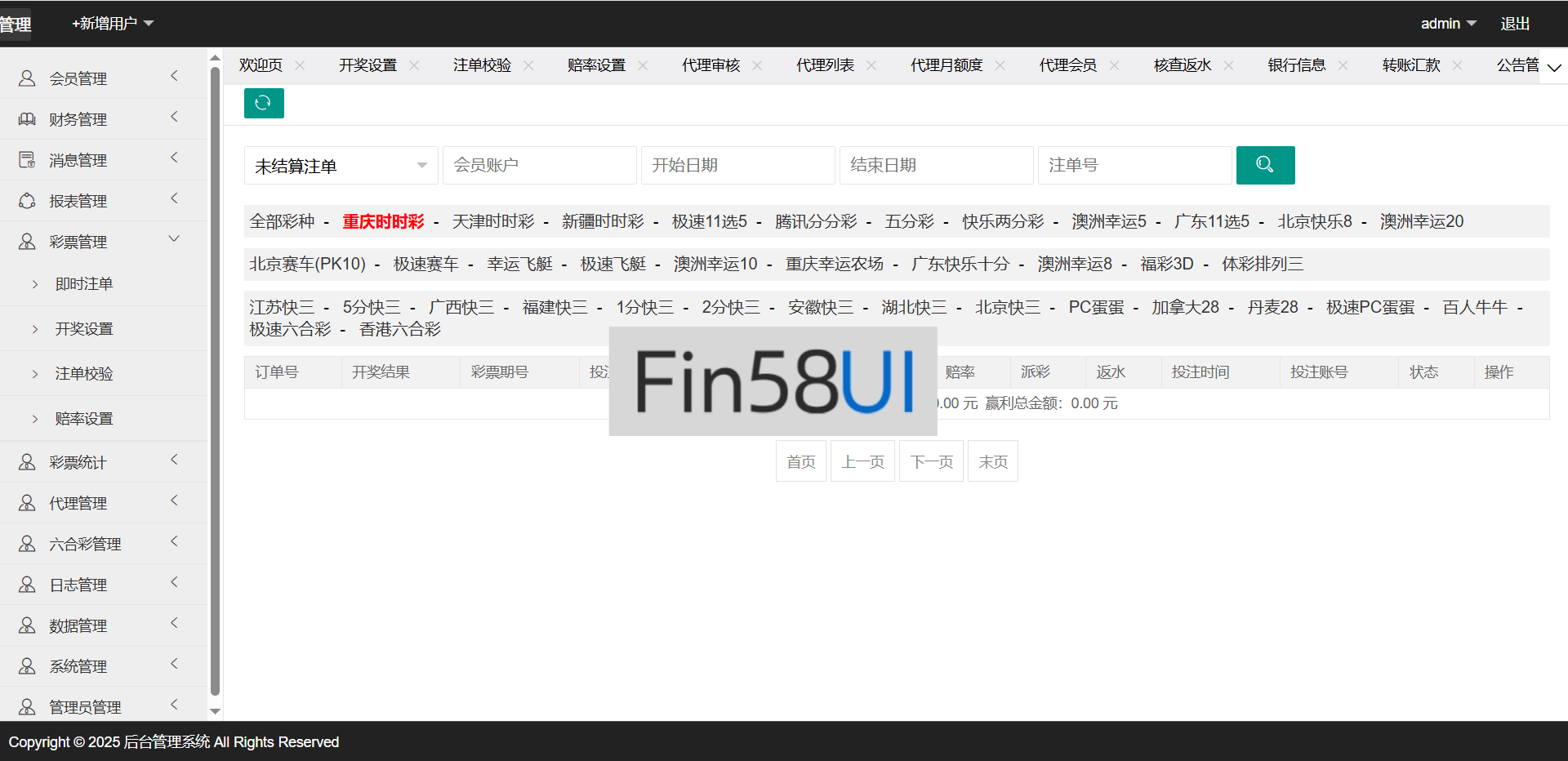This screenshot has width=1568, height=761.
Task: Close the 代理审核 tab using X icon
Action: point(757,65)
